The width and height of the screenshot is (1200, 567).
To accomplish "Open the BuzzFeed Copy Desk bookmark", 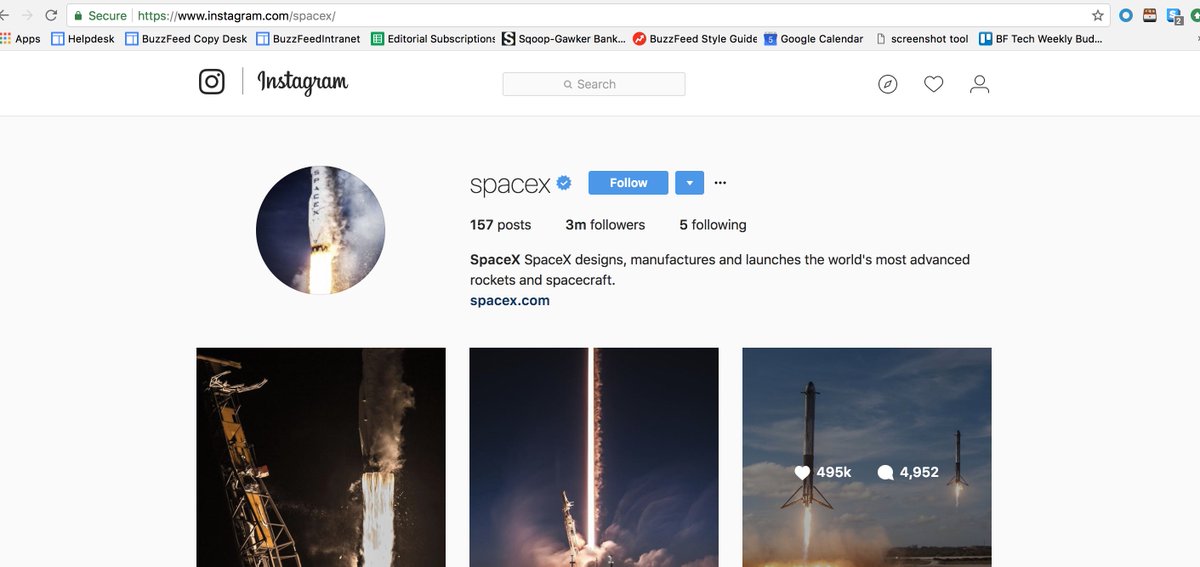I will click(186, 39).
